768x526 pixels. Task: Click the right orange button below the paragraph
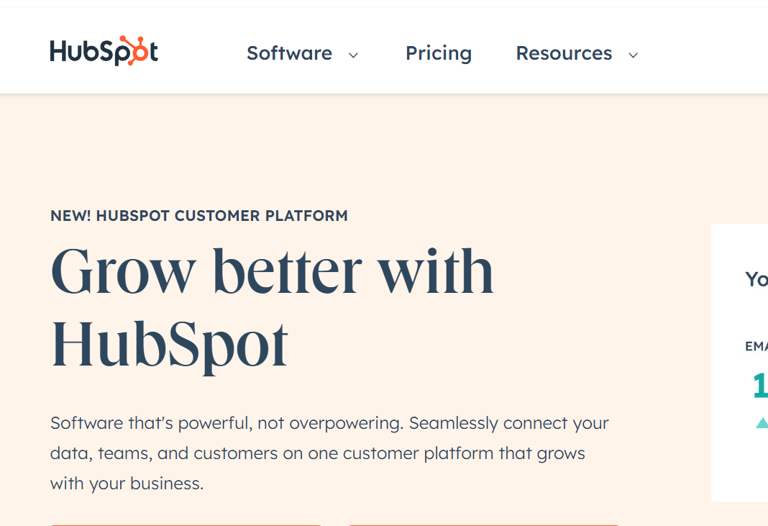[x=484, y=525]
